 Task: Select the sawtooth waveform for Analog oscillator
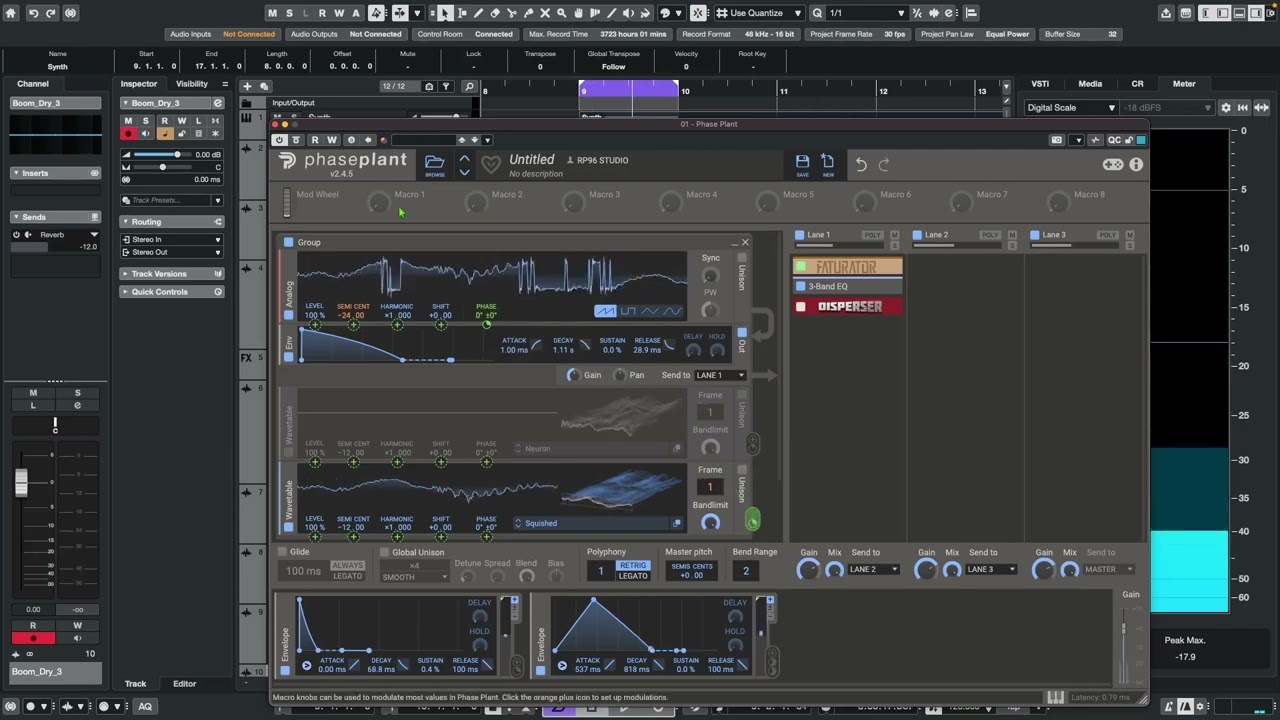[x=605, y=311]
